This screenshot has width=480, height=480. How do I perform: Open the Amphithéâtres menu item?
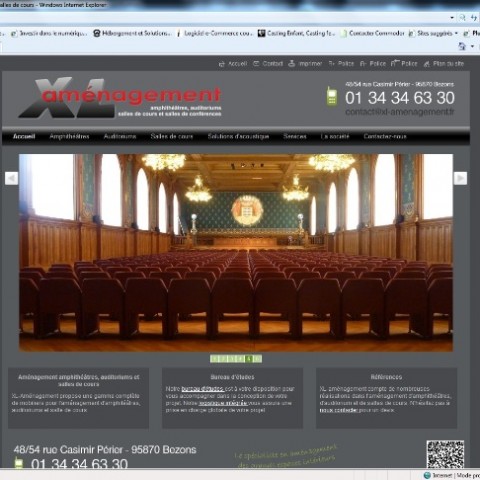pyautogui.click(x=69, y=136)
